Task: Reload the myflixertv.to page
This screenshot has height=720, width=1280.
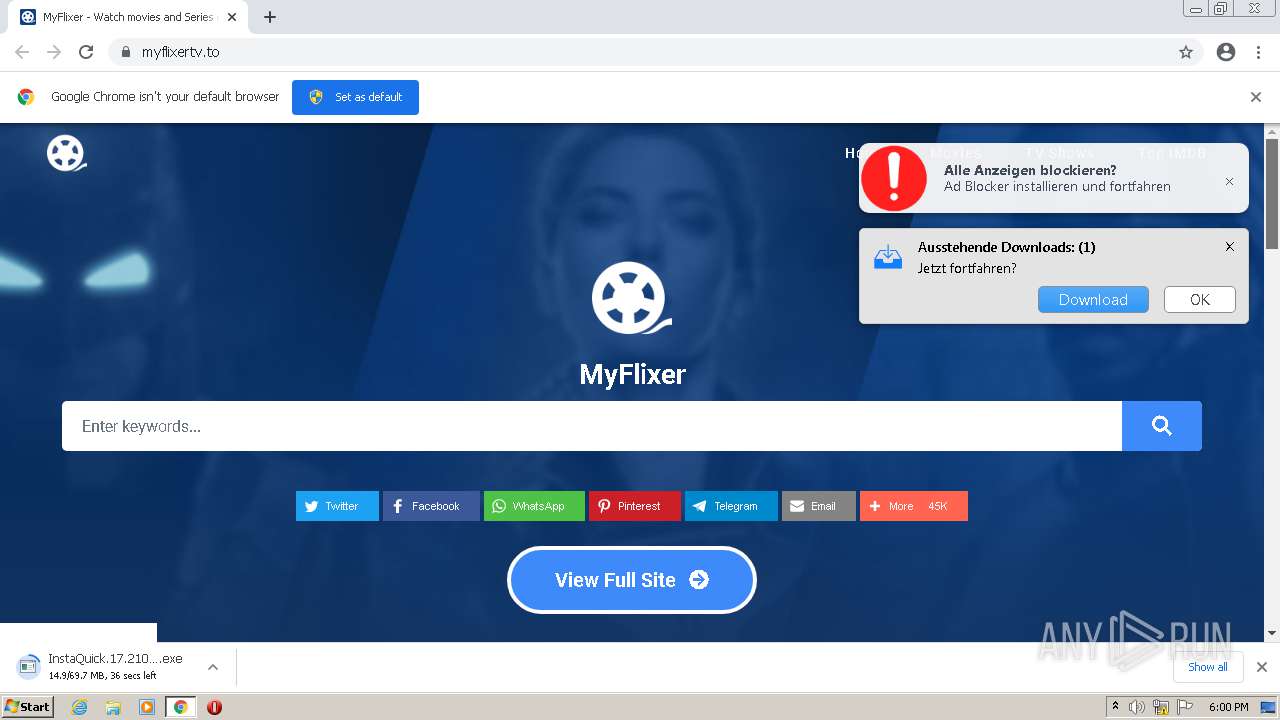Action: [86, 52]
